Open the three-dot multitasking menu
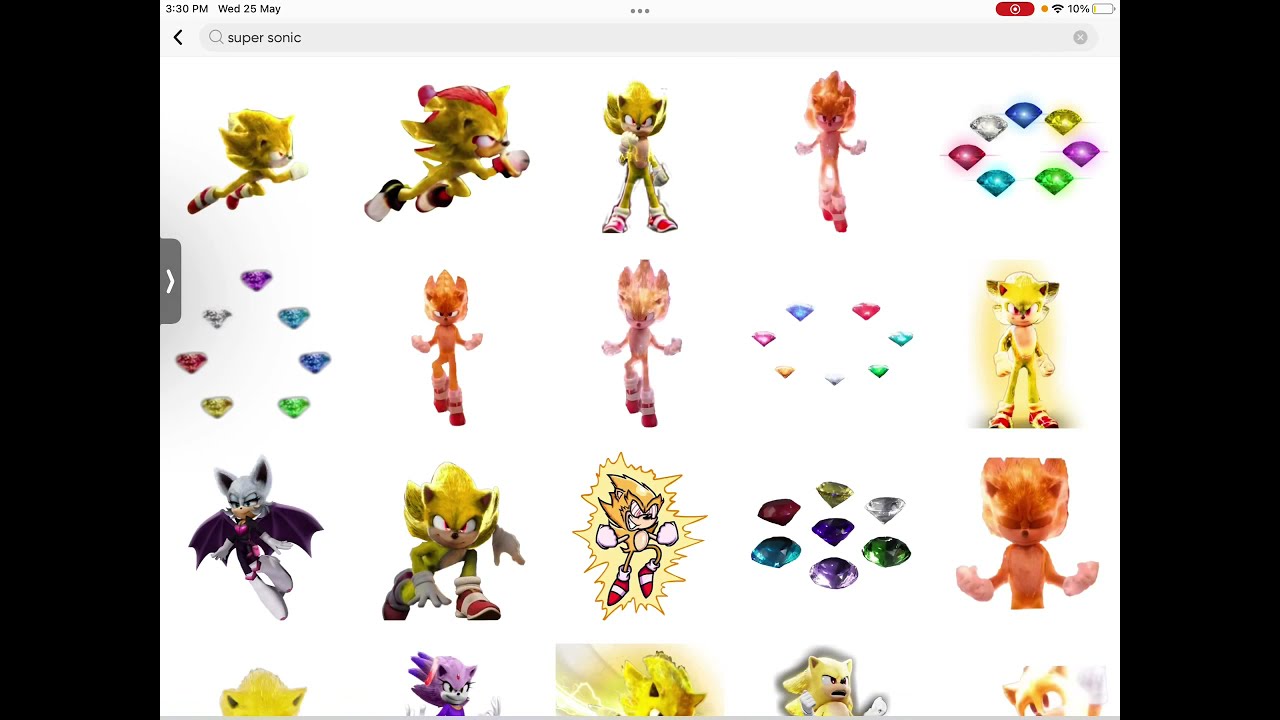1280x720 pixels. [x=640, y=11]
